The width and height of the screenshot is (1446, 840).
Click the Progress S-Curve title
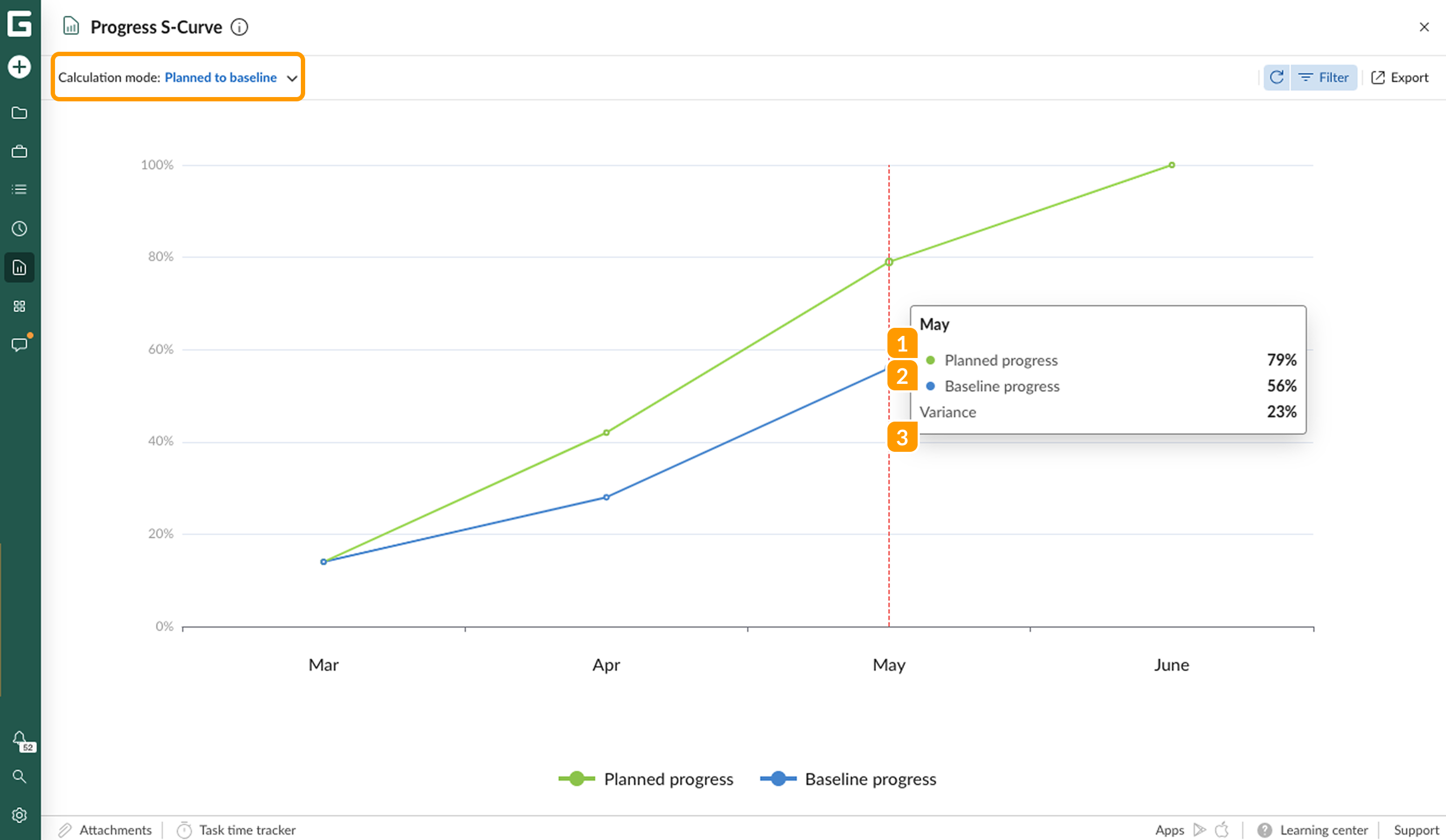(156, 27)
